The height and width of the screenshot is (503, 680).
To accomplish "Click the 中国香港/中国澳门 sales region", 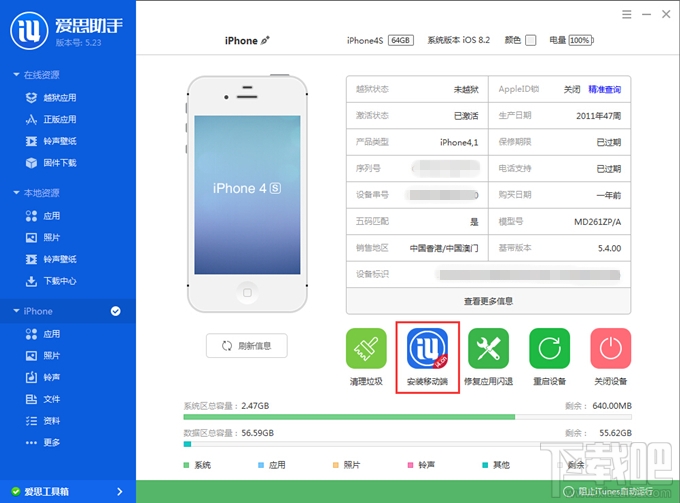I will 444,248.
